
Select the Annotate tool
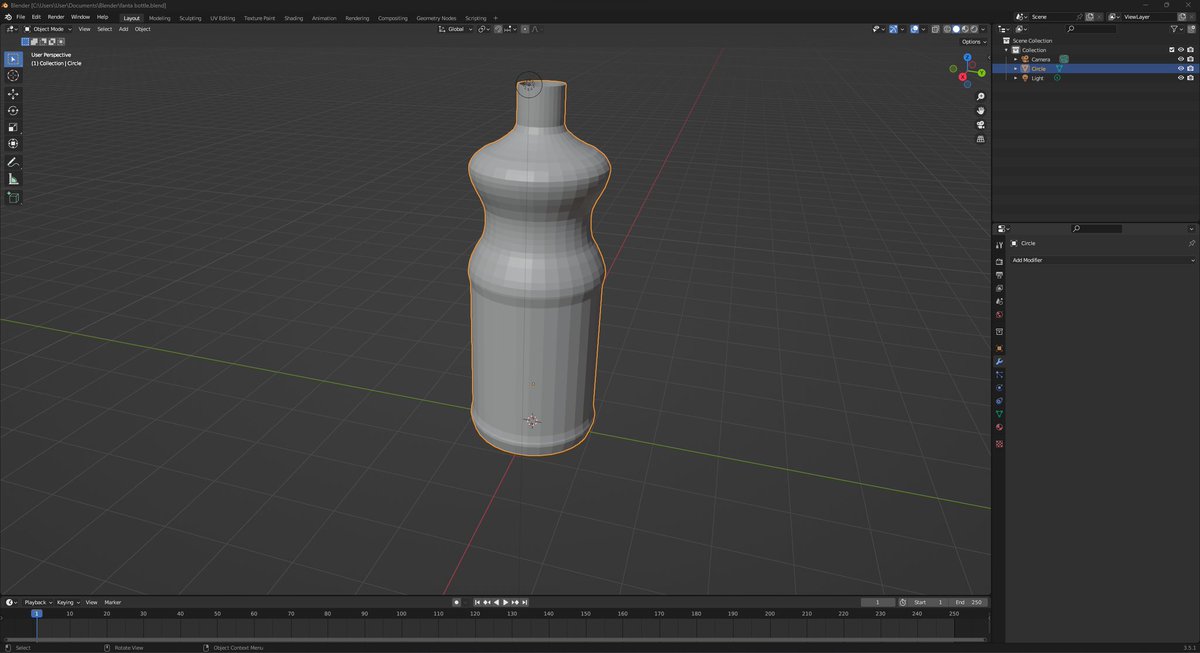pos(13,161)
